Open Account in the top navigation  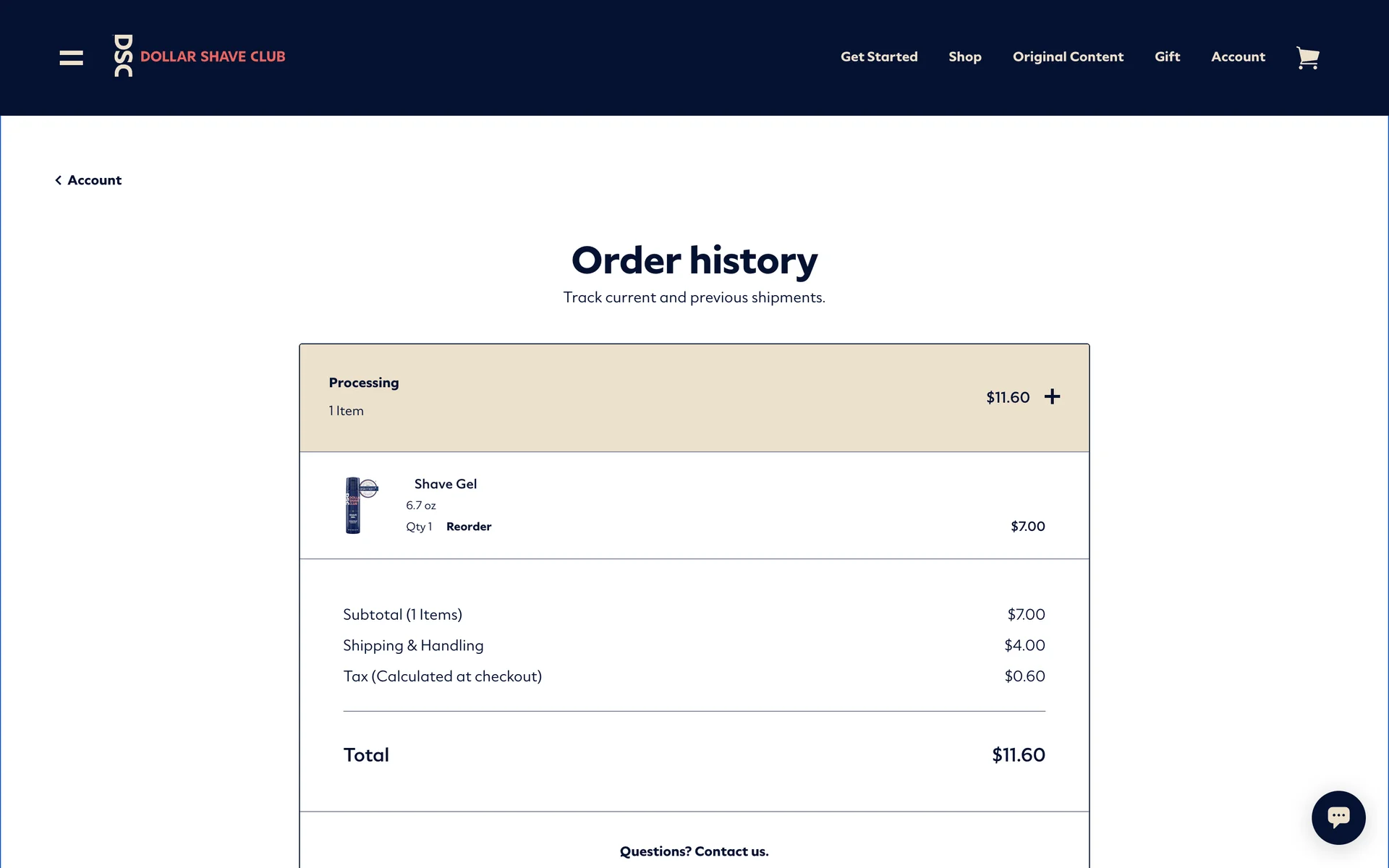(1238, 56)
